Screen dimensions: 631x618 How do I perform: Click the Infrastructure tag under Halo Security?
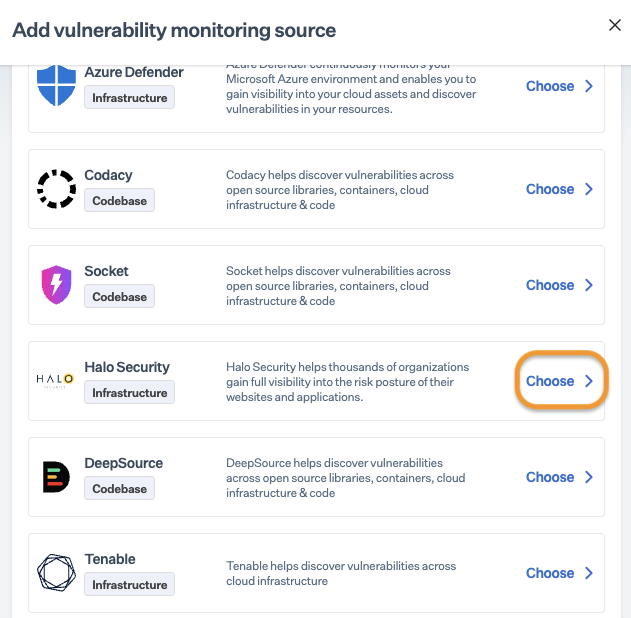click(x=129, y=393)
